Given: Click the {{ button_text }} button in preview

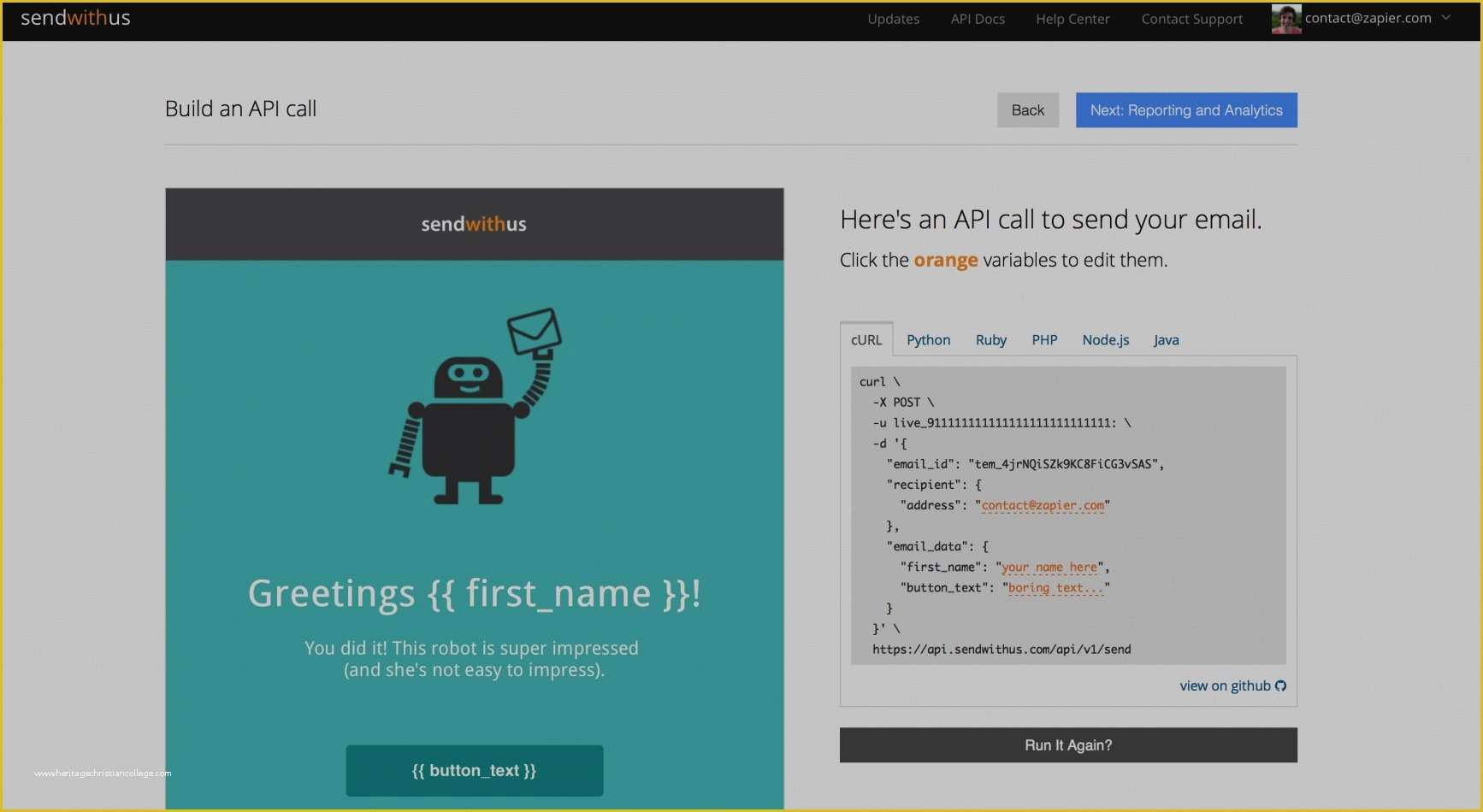Looking at the screenshot, I should coord(475,771).
